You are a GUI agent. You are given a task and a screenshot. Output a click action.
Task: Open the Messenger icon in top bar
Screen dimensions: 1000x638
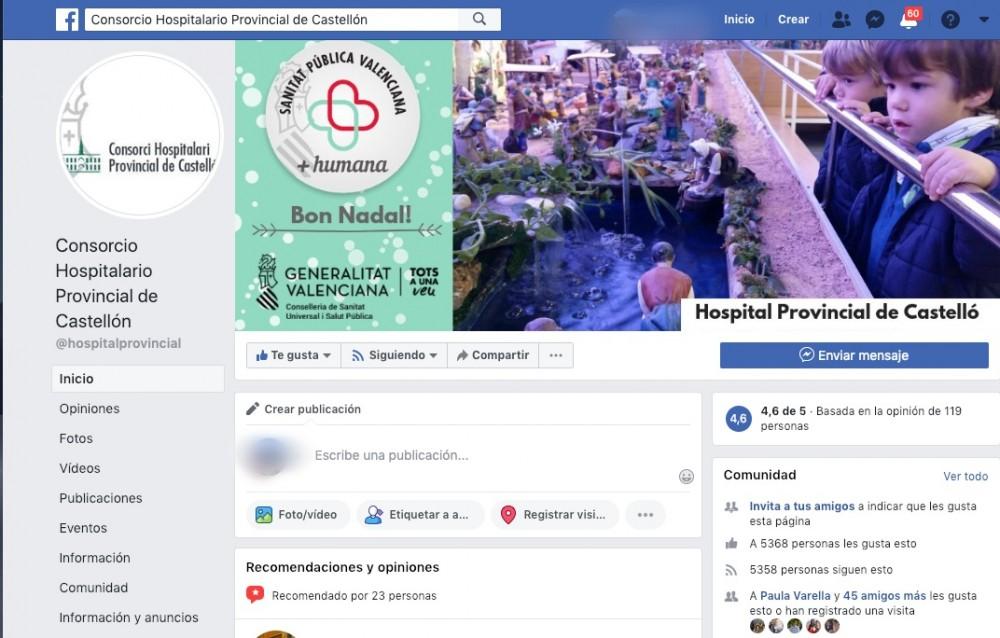874,19
